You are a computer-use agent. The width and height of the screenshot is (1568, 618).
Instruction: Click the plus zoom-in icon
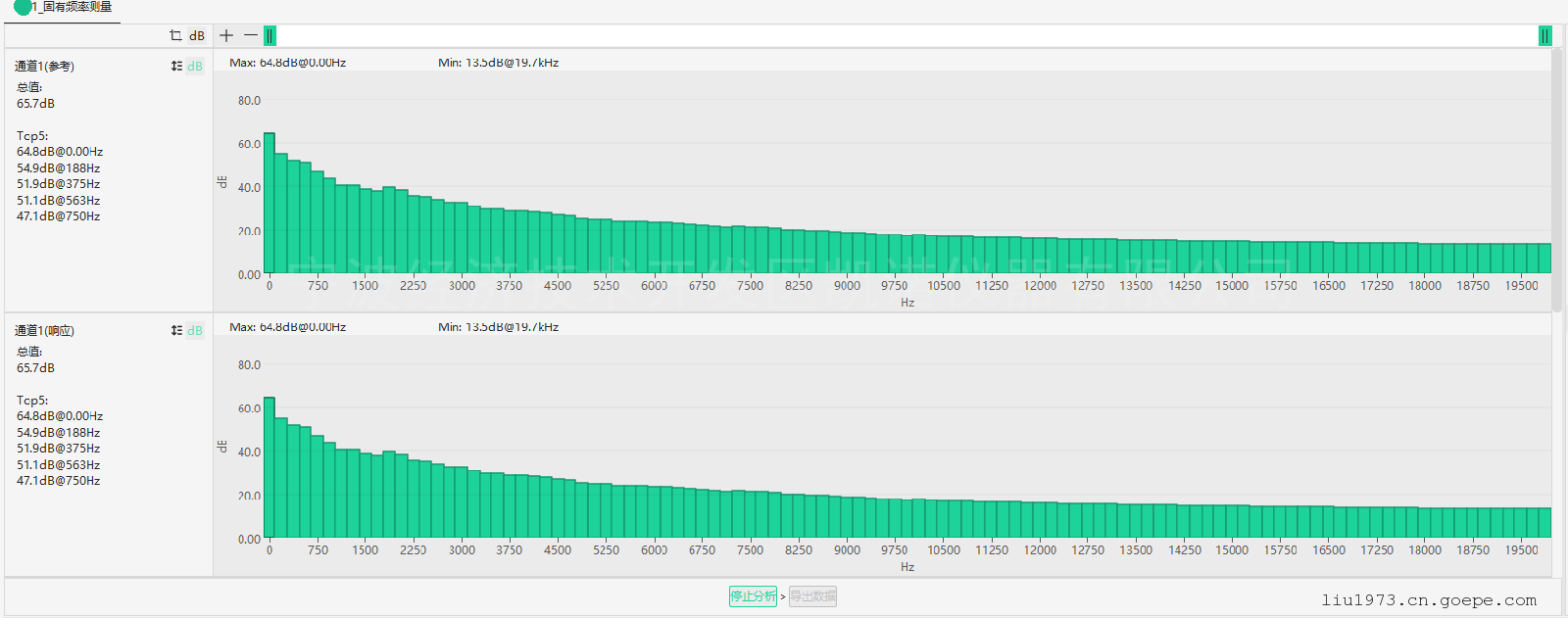[226, 36]
